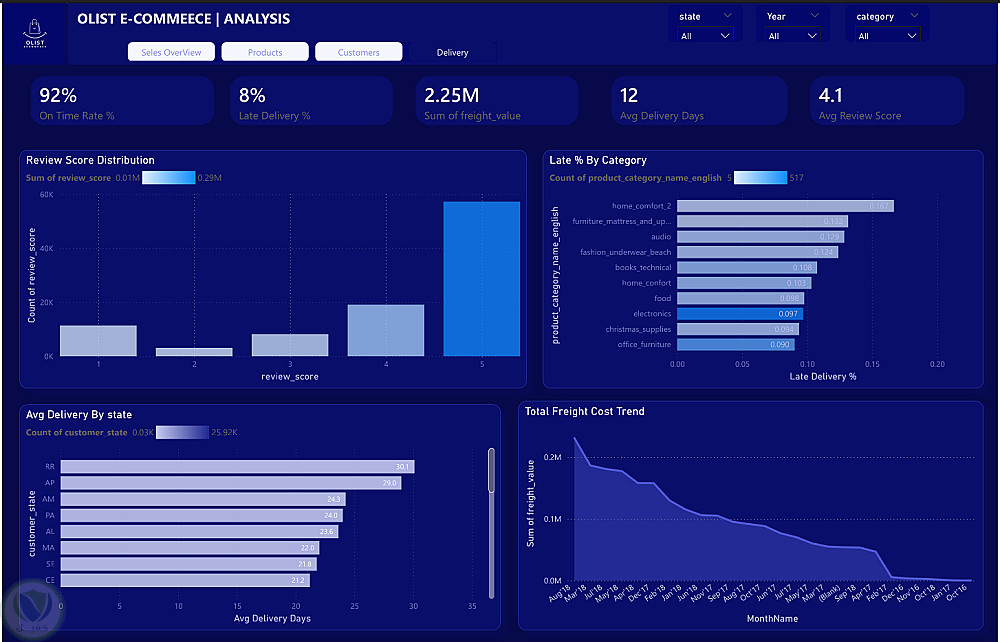Image resolution: width=1000 pixels, height=642 pixels.
Task: Select the Delivery page button
Action: [x=452, y=52]
